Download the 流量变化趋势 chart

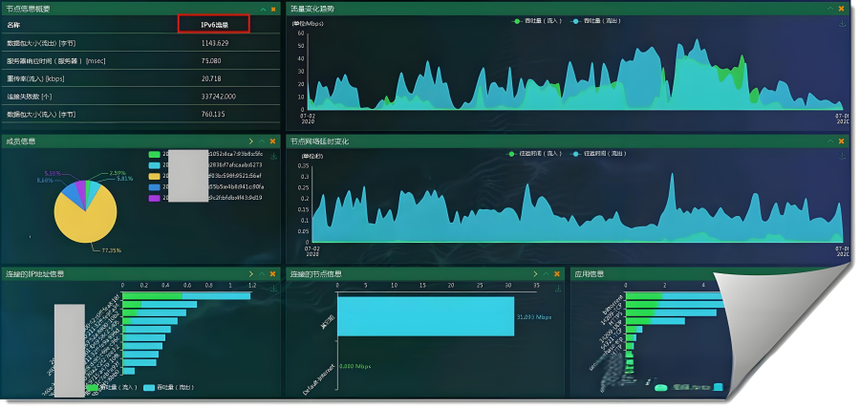(x=842, y=23)
